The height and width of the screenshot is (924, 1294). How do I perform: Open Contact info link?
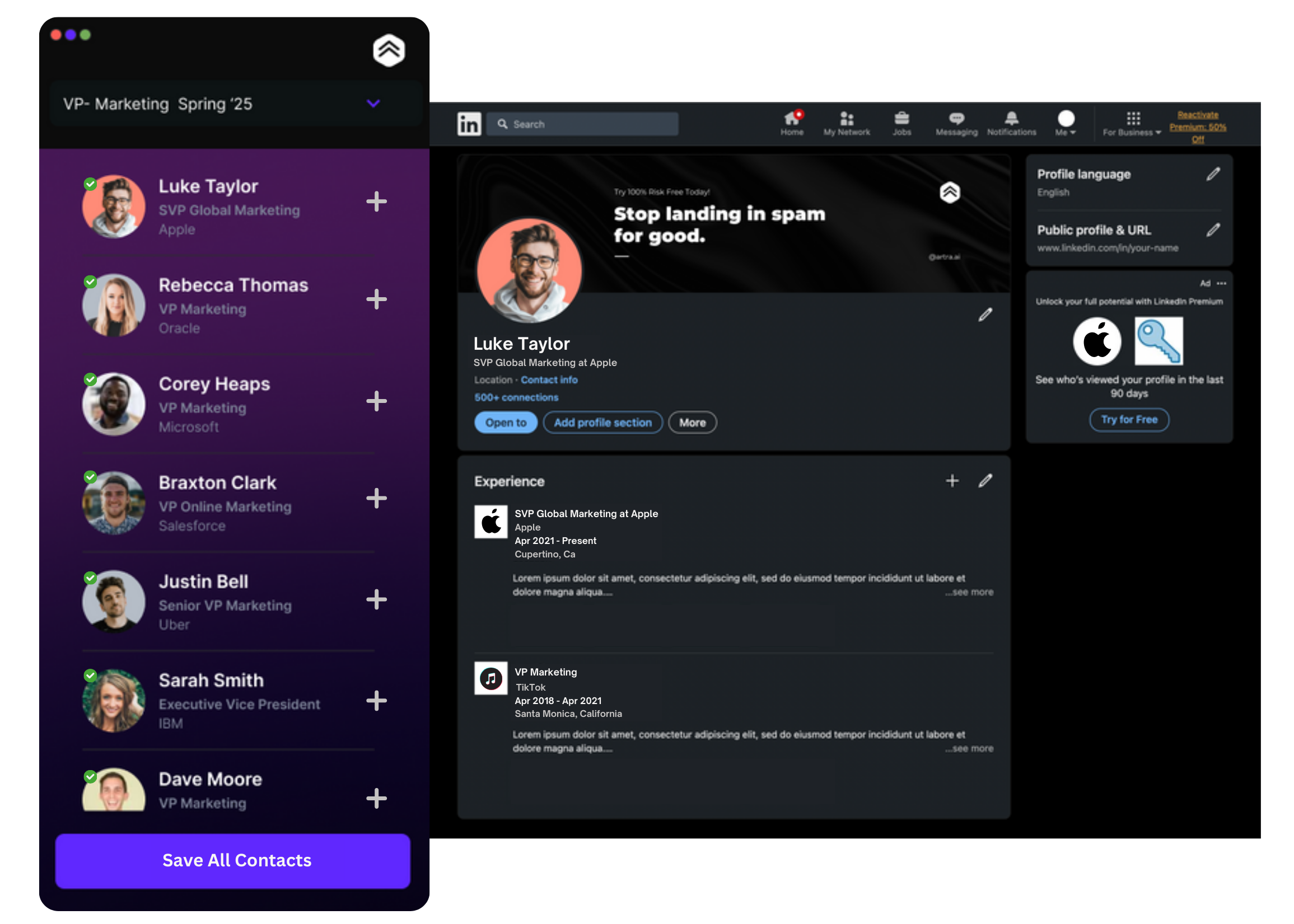pyautogui.click(x=549, y=380)
